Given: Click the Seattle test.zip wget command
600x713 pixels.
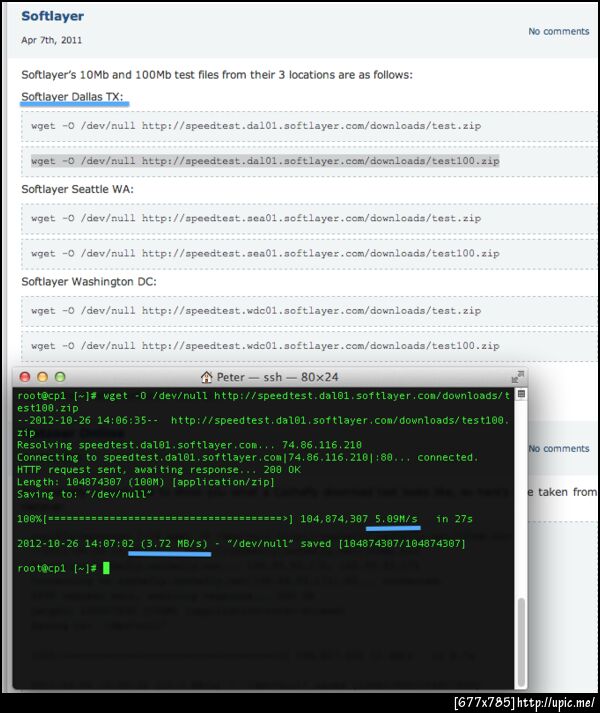Looking at the screenshot, I should pos(256,218).
